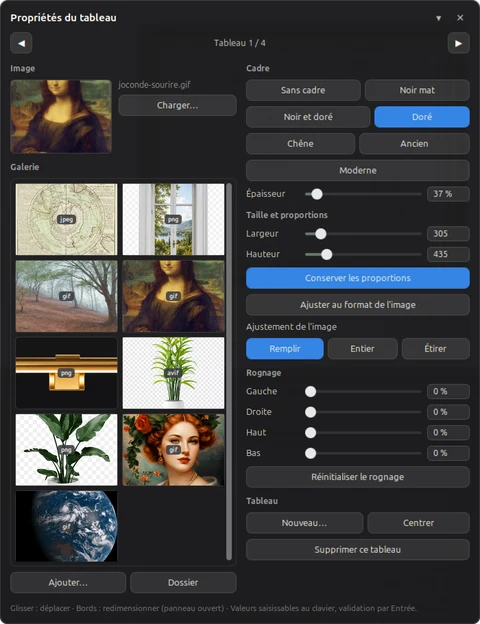This screenshot has height=624, width=480.
Task: Click Supprimer ce tableau
Action: pyautogui.click(x=358, y=550)
